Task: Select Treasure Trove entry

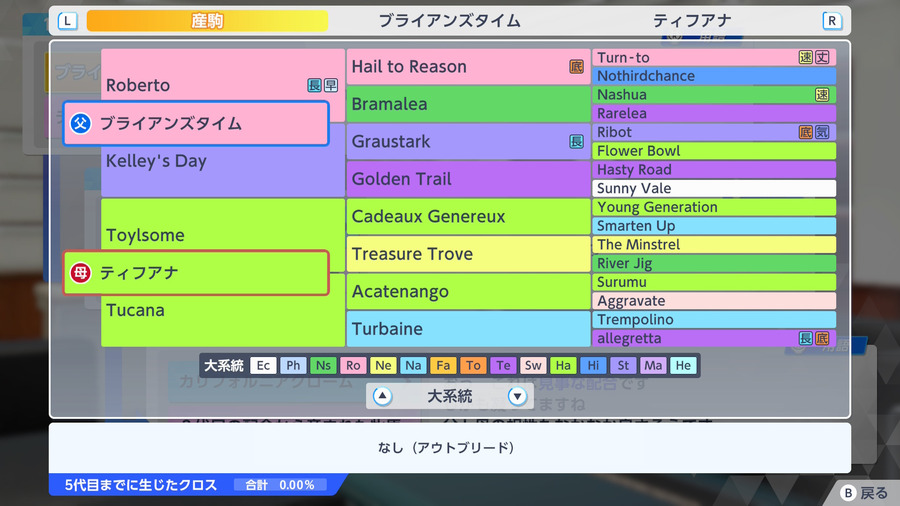Action: click(468, 254)
